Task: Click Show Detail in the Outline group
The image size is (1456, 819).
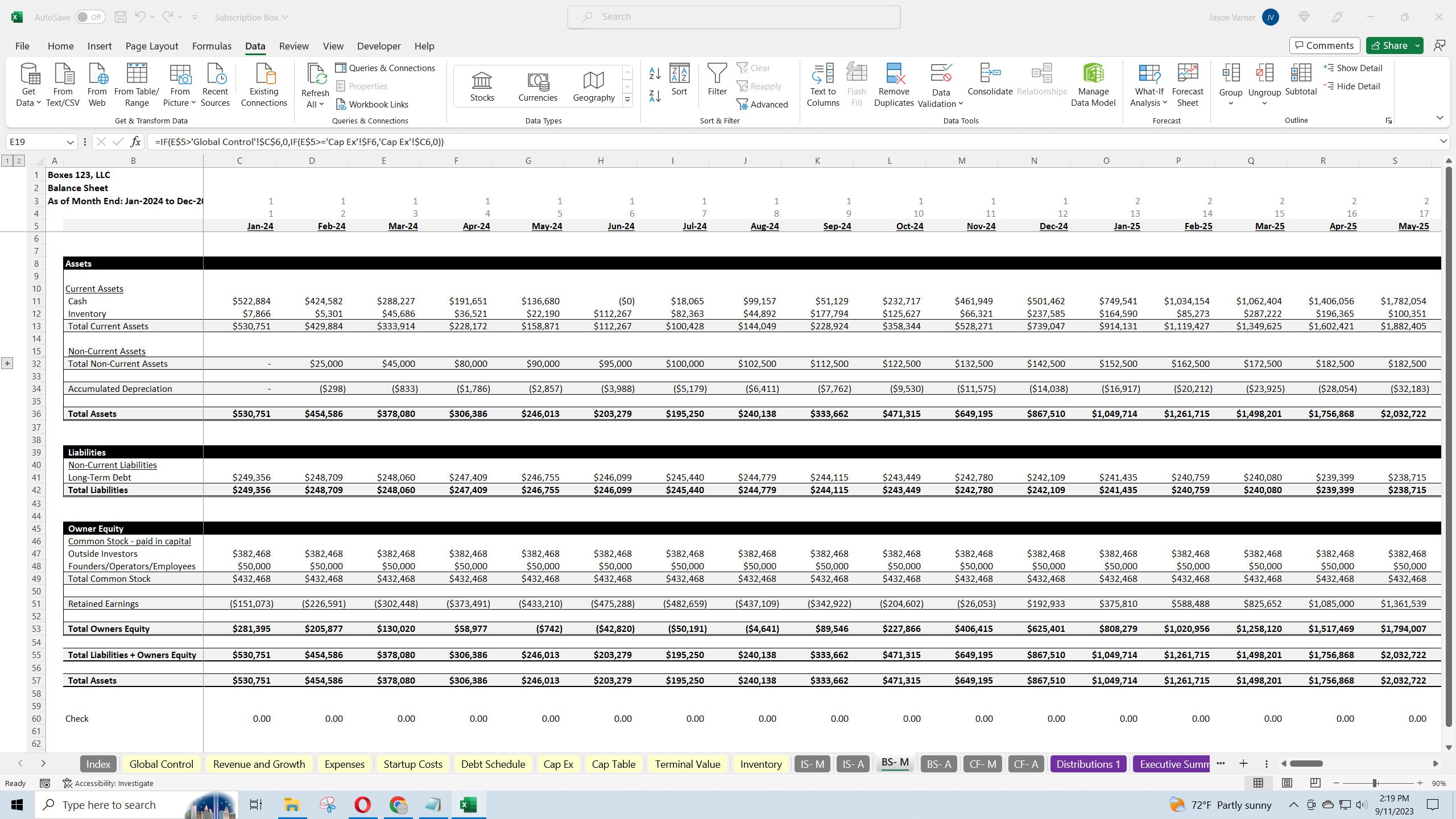Action: [1354, 68]
